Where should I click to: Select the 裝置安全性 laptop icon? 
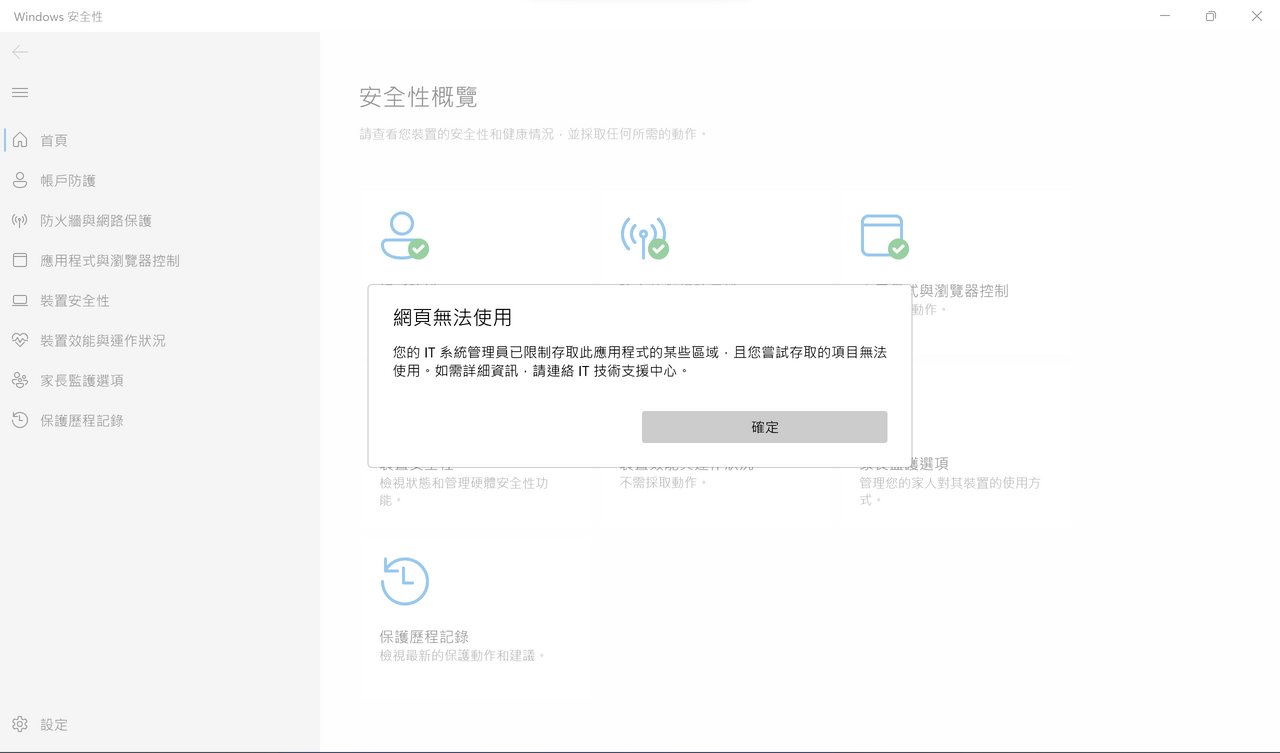point(18,300)
